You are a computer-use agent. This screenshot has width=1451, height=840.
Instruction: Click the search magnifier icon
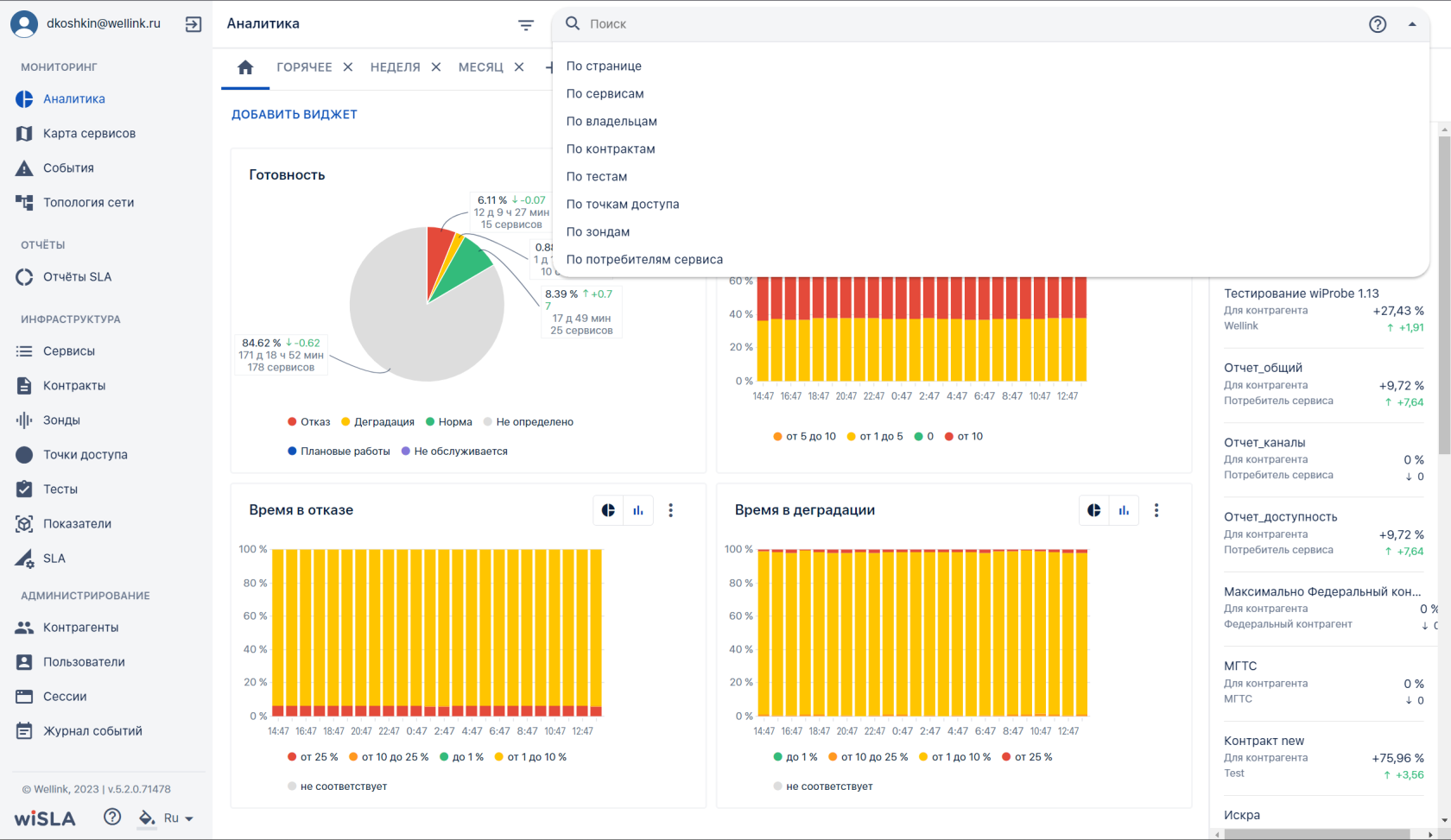[573, 24]
